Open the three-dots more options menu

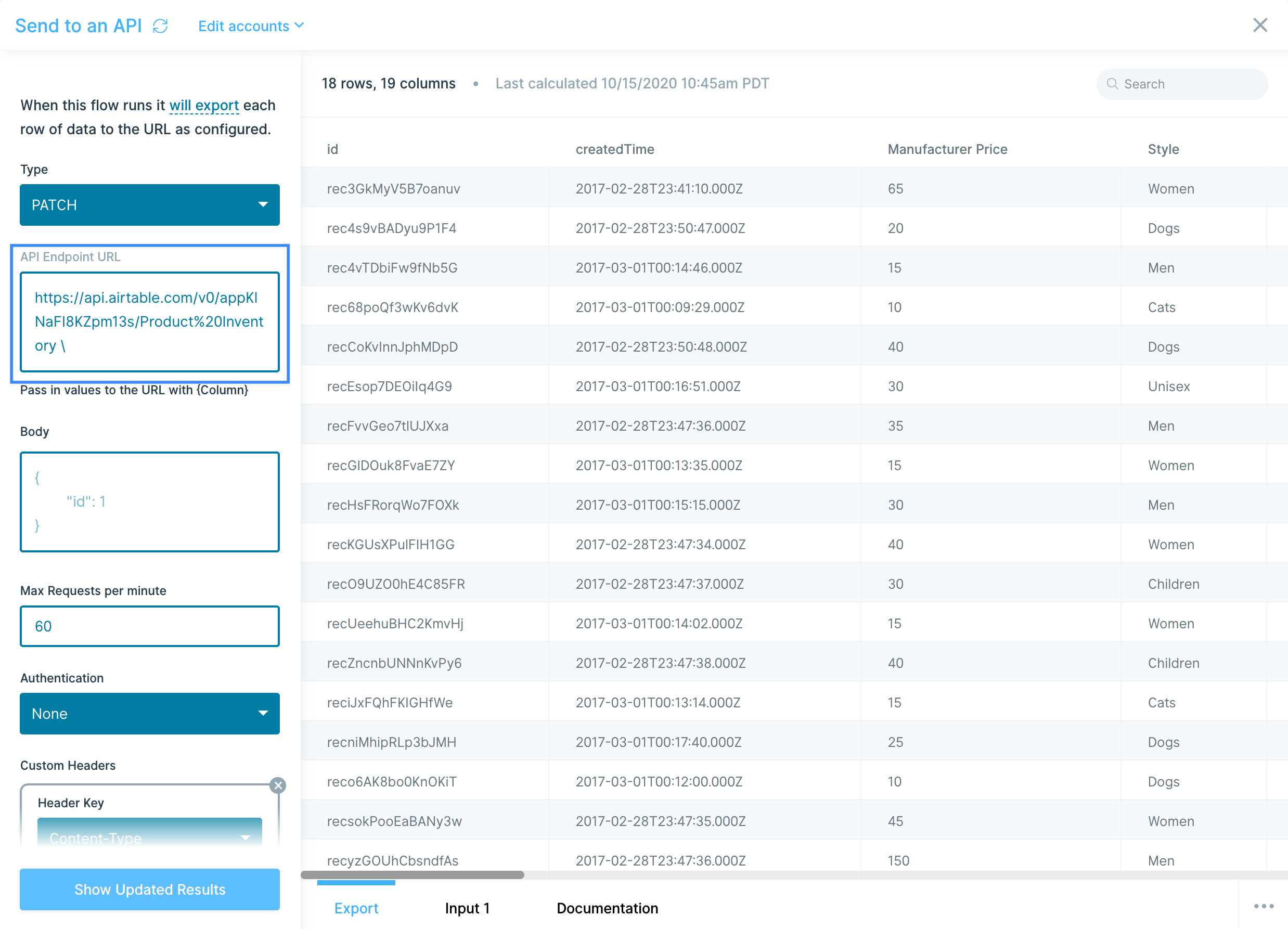coord(1264,906)
